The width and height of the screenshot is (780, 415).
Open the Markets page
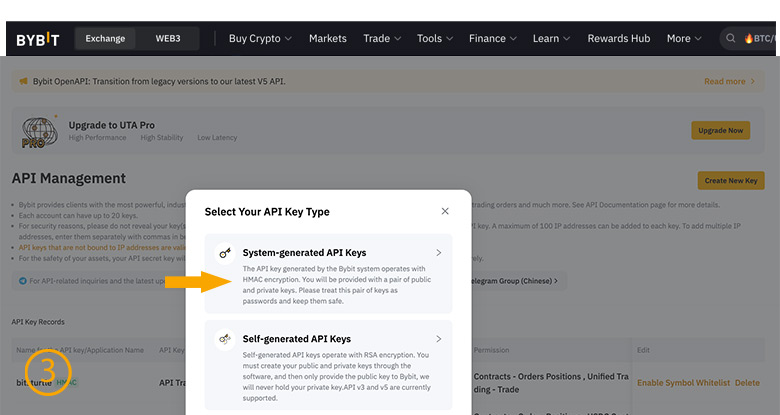tap(327, 38)
